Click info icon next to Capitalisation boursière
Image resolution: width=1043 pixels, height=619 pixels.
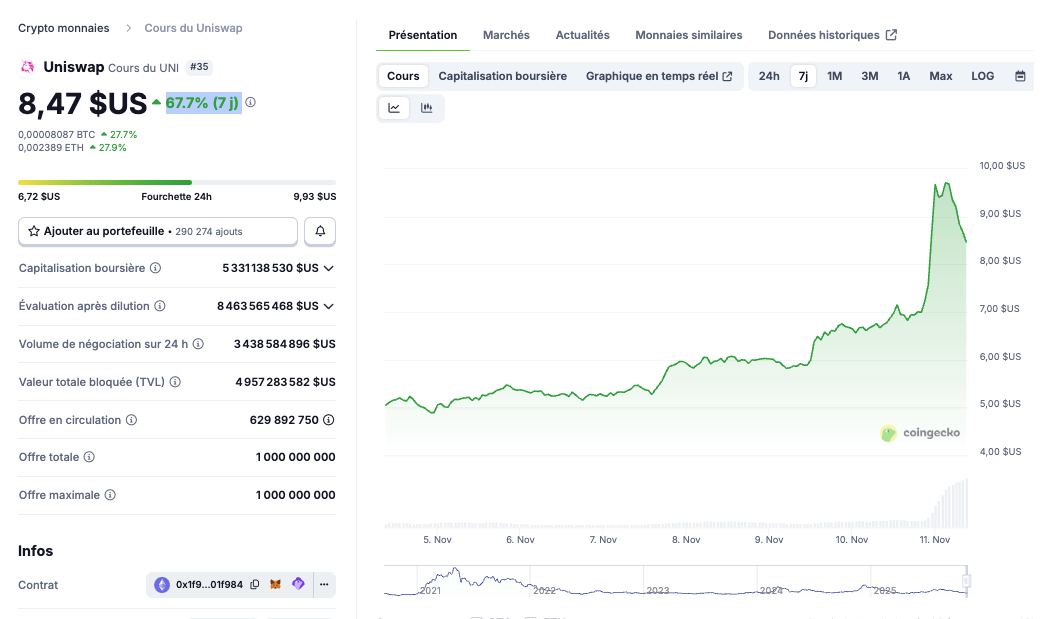point(155,268)
